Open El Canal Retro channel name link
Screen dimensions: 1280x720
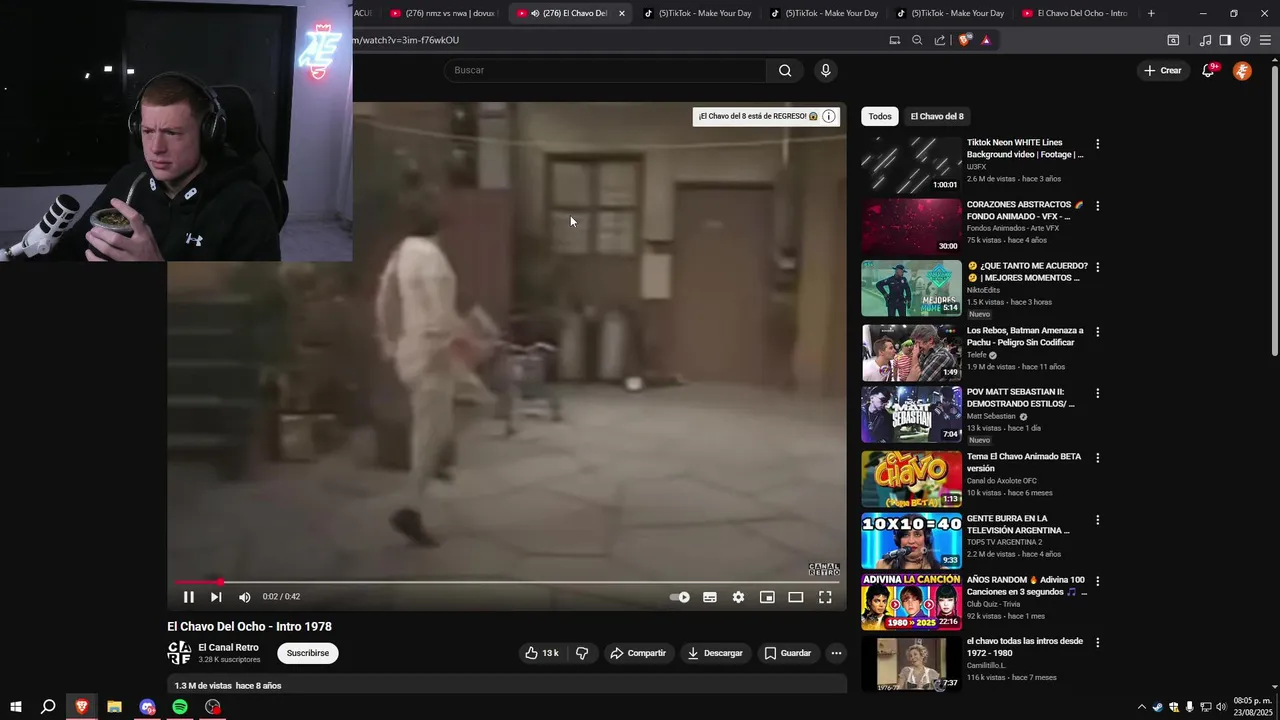point(228,647)
